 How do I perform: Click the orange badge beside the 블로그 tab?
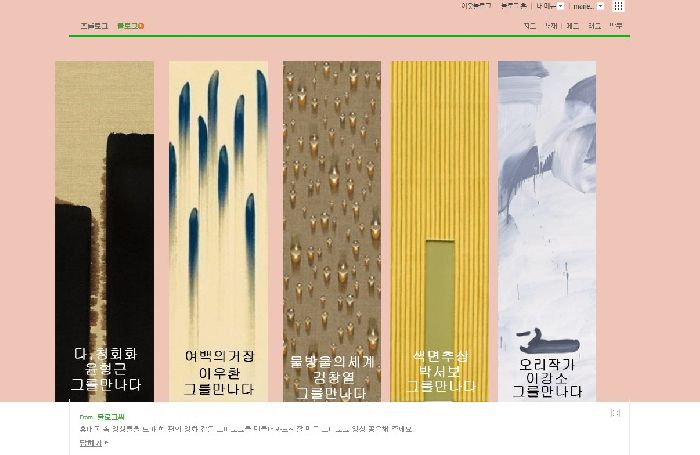[x=142, y=26]
